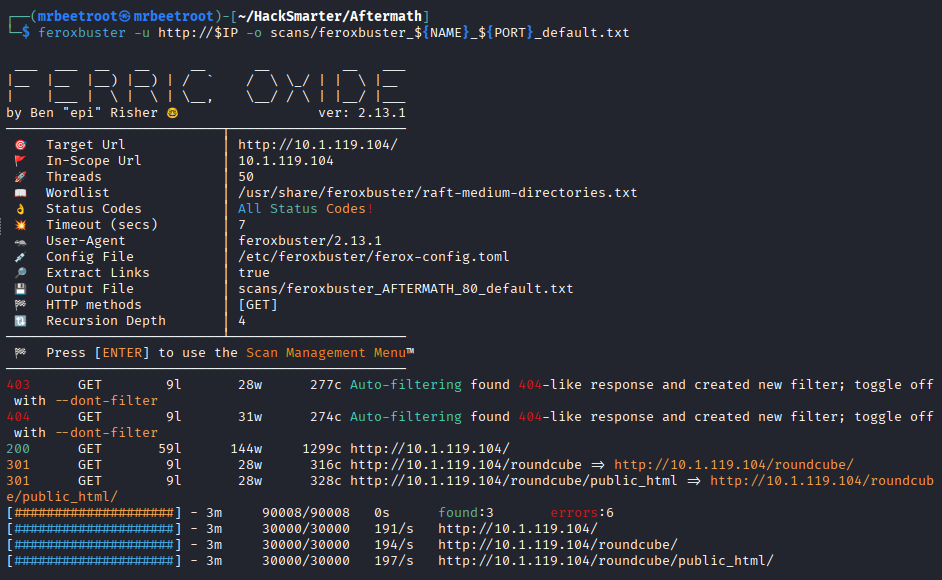This screenshot has width=942, height=580.
Task: Click the recursion icon beside Recursion Depth
Action: pyautogui.click(x=20, y=321)
